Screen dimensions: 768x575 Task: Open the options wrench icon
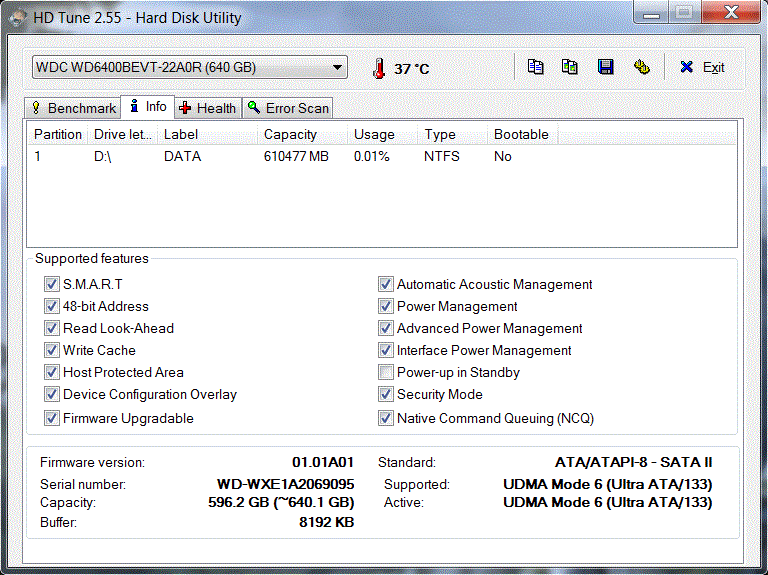[642, 67]
